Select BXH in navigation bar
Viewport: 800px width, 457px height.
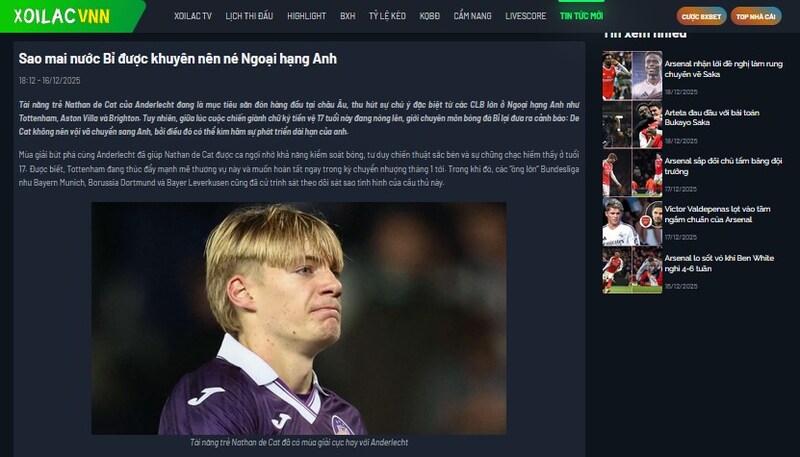347,16
